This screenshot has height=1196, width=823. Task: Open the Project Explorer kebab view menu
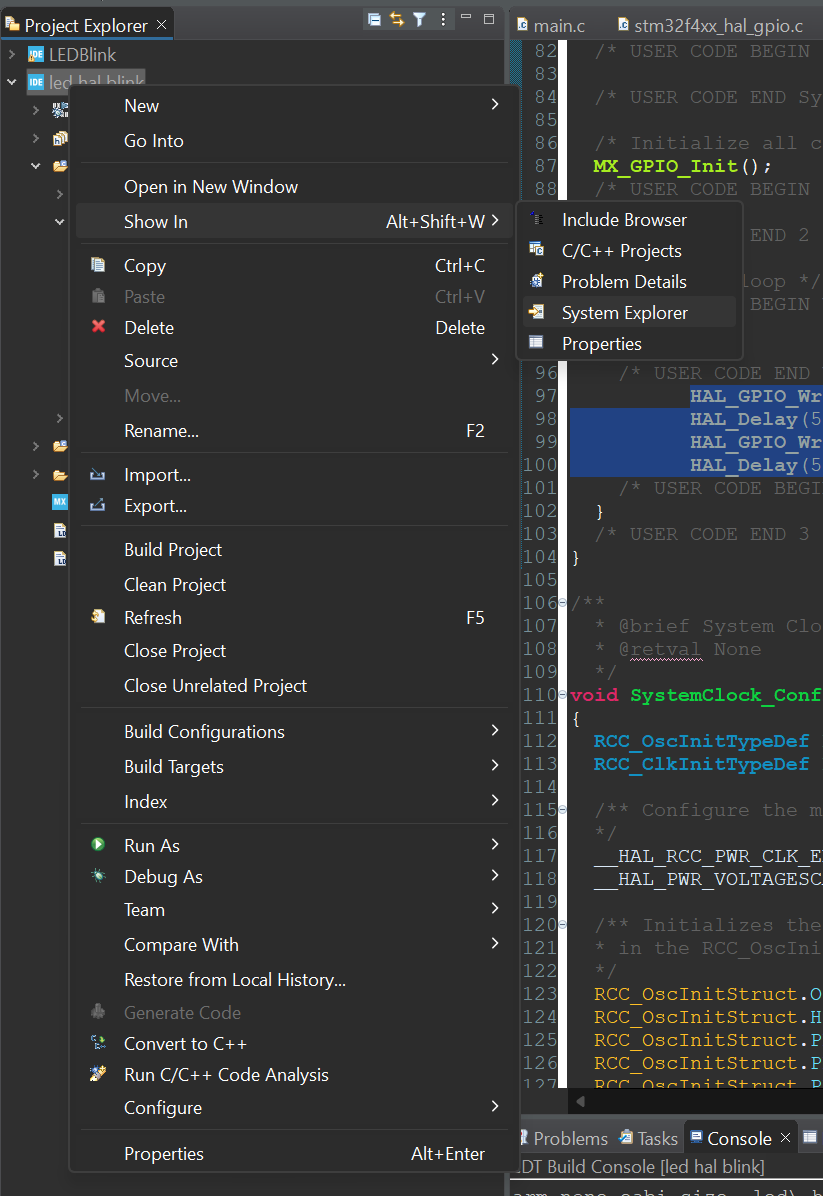443,19
